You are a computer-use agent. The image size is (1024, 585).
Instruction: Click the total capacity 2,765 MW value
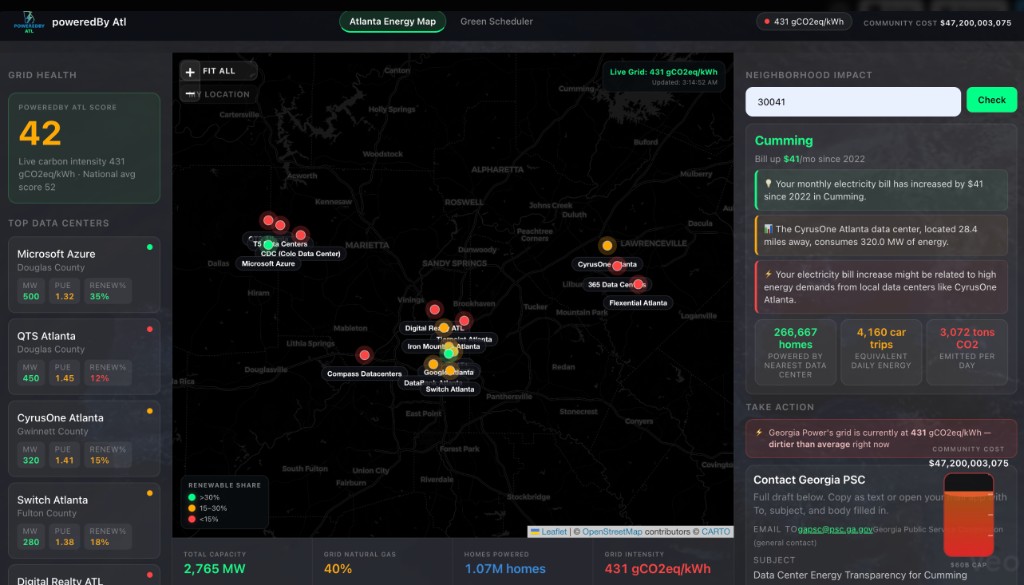214,569
